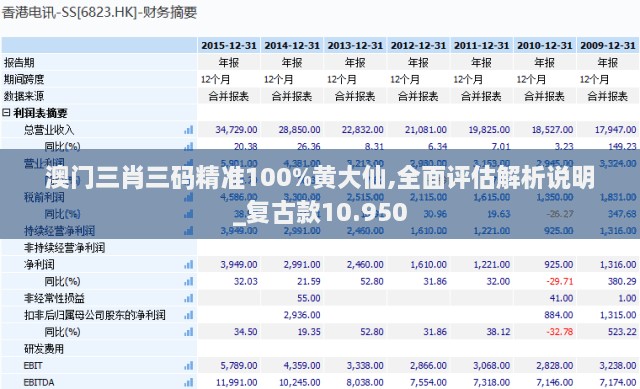Click the EBIT value 4,359.00
Image resolution: width=640 pixels, height=389 pixels.
pyautogui.click(x=302, y=365)
